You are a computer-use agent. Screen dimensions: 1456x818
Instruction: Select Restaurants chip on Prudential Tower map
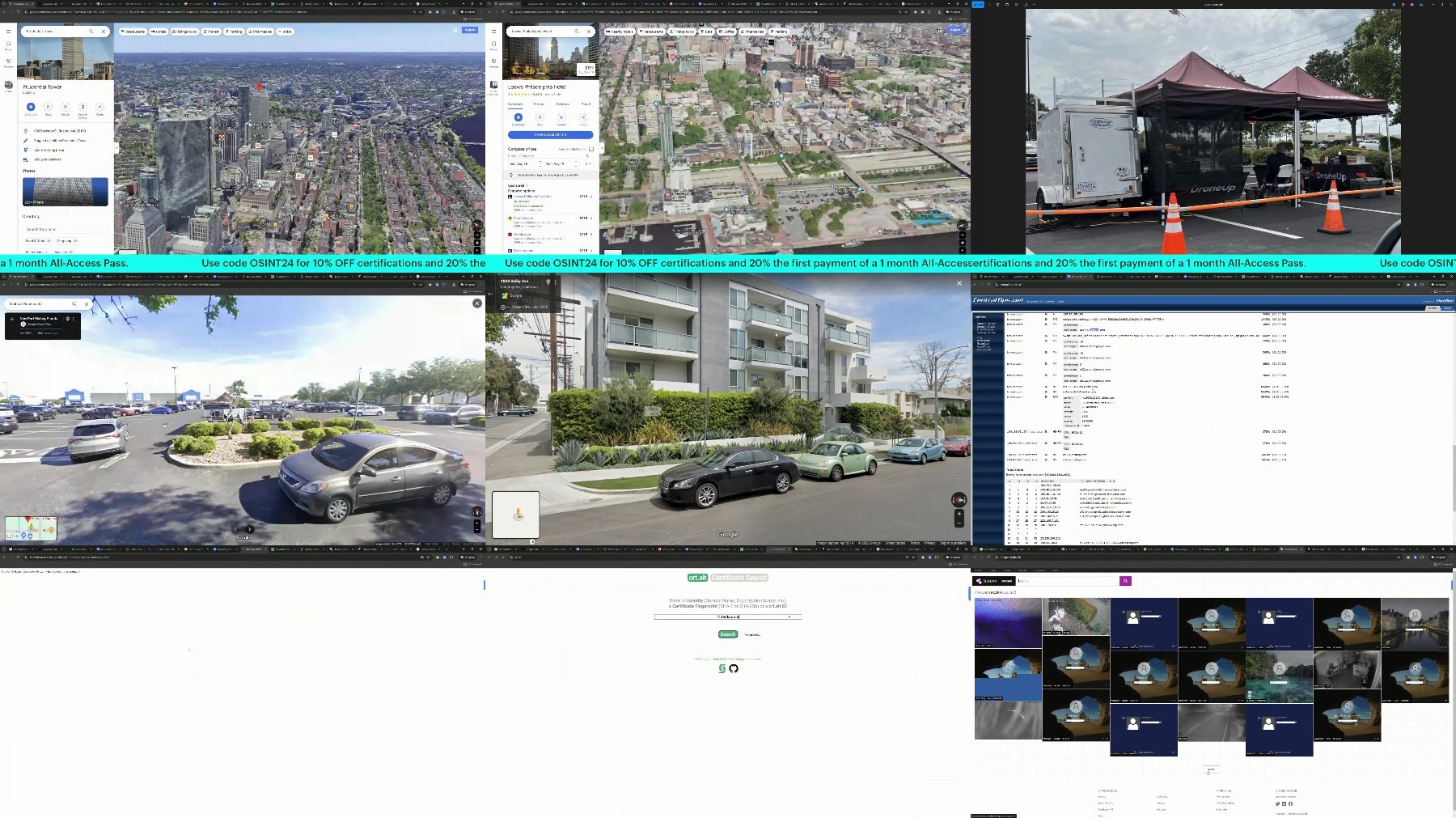133,32
